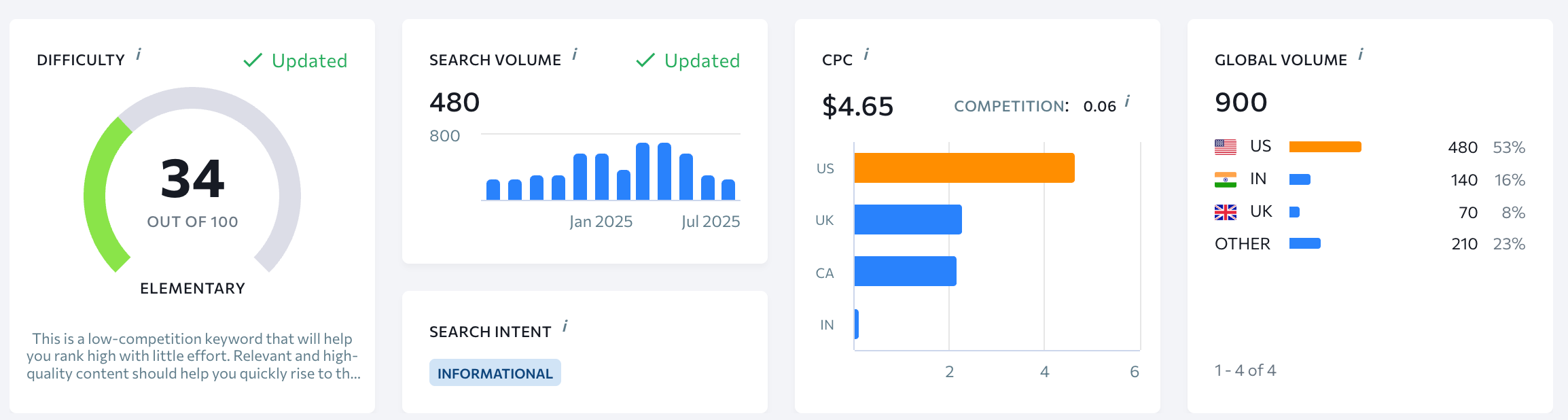Screen dimensions: 1568x420
Task: Click the info icon beside CPC heading
Action: click(866, 54)
